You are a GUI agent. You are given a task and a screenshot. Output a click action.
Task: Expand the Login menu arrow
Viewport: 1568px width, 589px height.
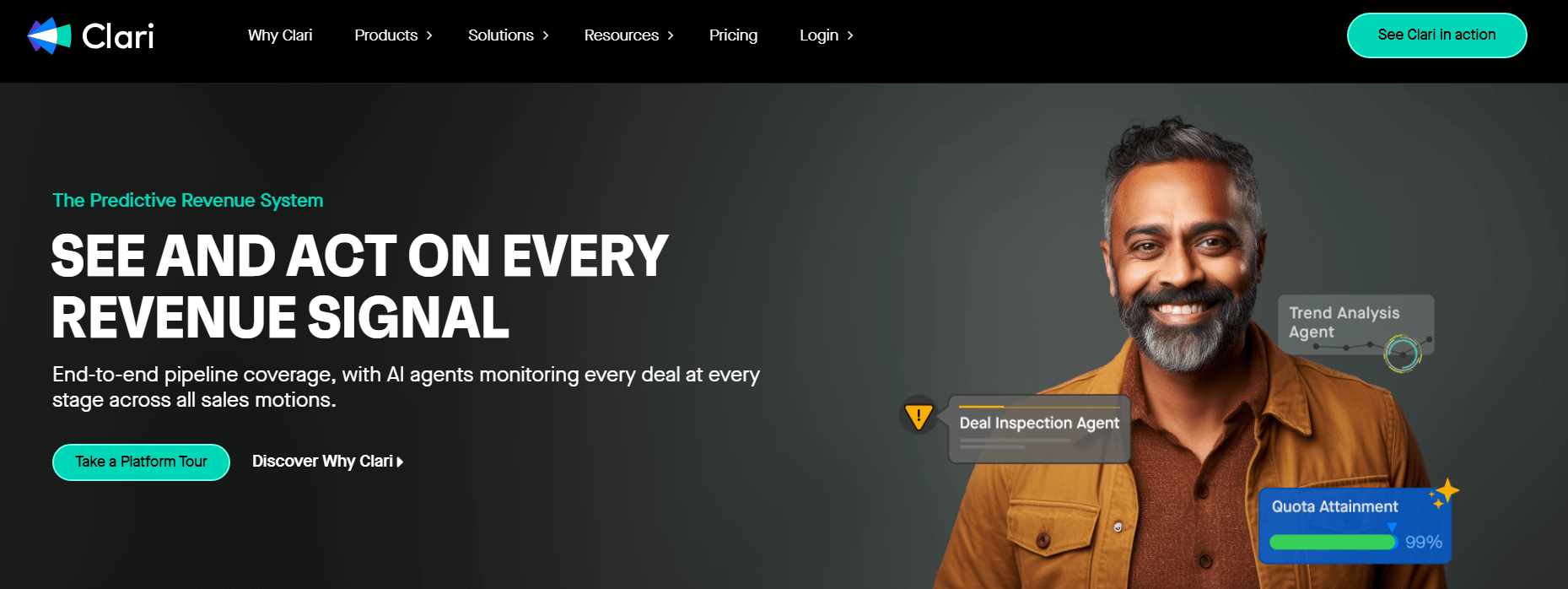(x=850, y=35)
